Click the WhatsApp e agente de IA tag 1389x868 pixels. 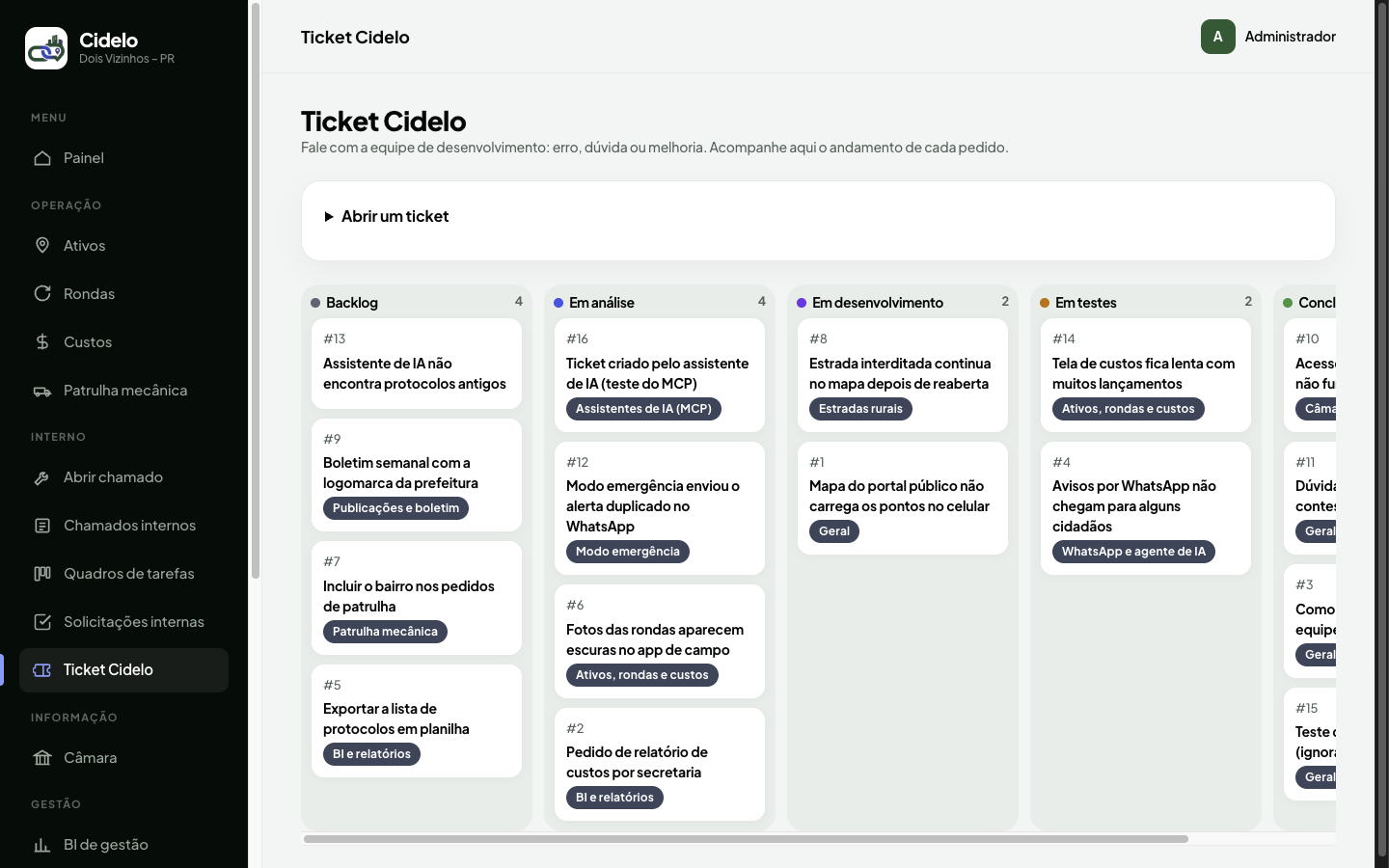point(1133,552)
